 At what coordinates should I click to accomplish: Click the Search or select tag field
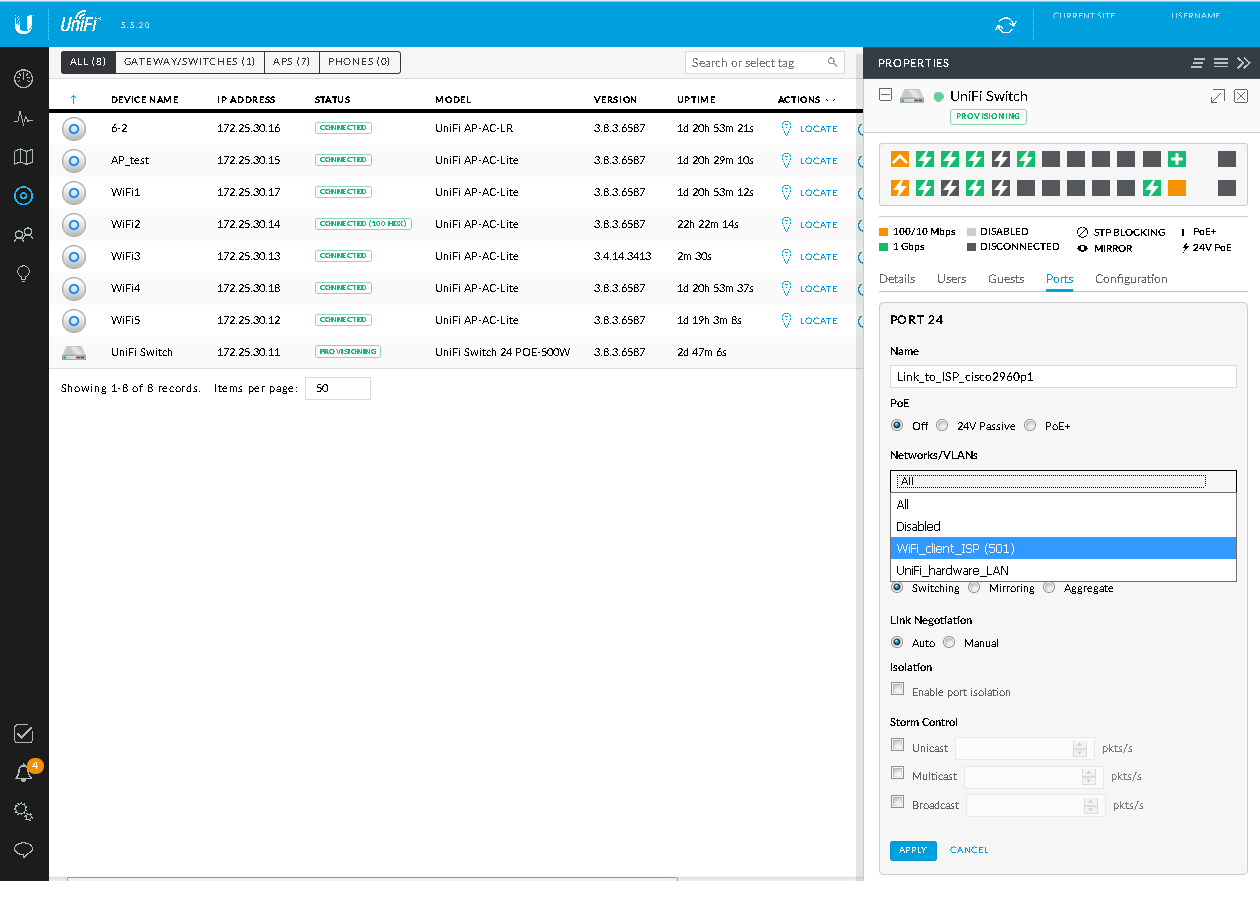pyautogui.click(x=764, y=62)
